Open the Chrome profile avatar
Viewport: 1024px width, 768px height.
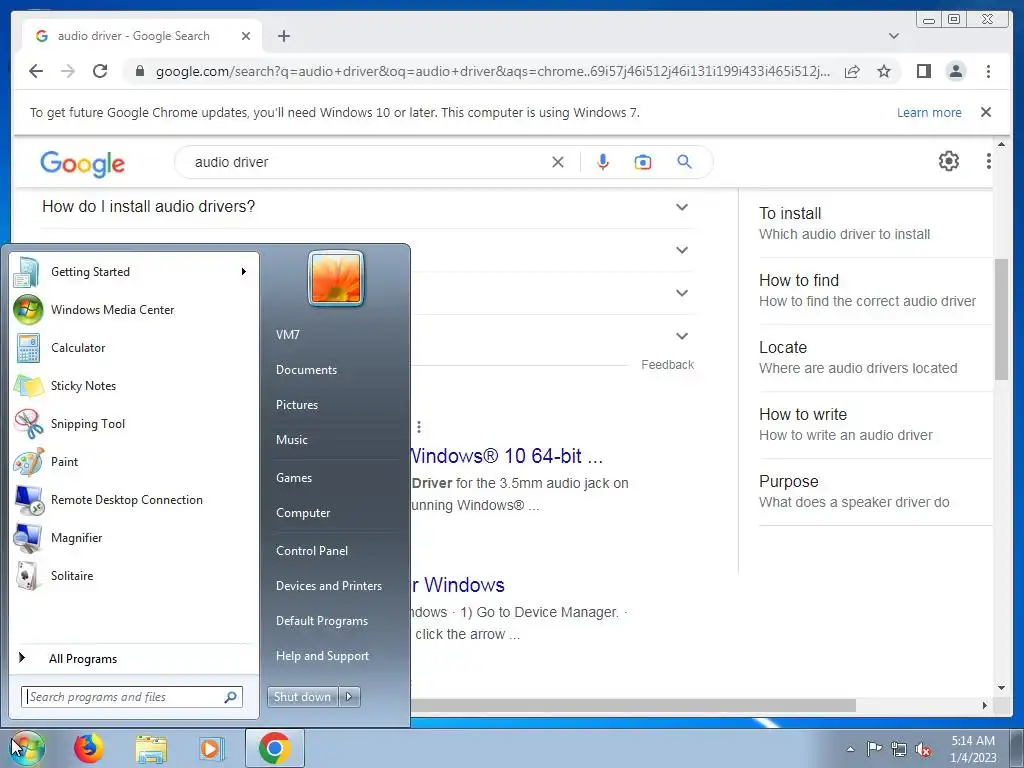pyautogui.click(x=955, y=71)
